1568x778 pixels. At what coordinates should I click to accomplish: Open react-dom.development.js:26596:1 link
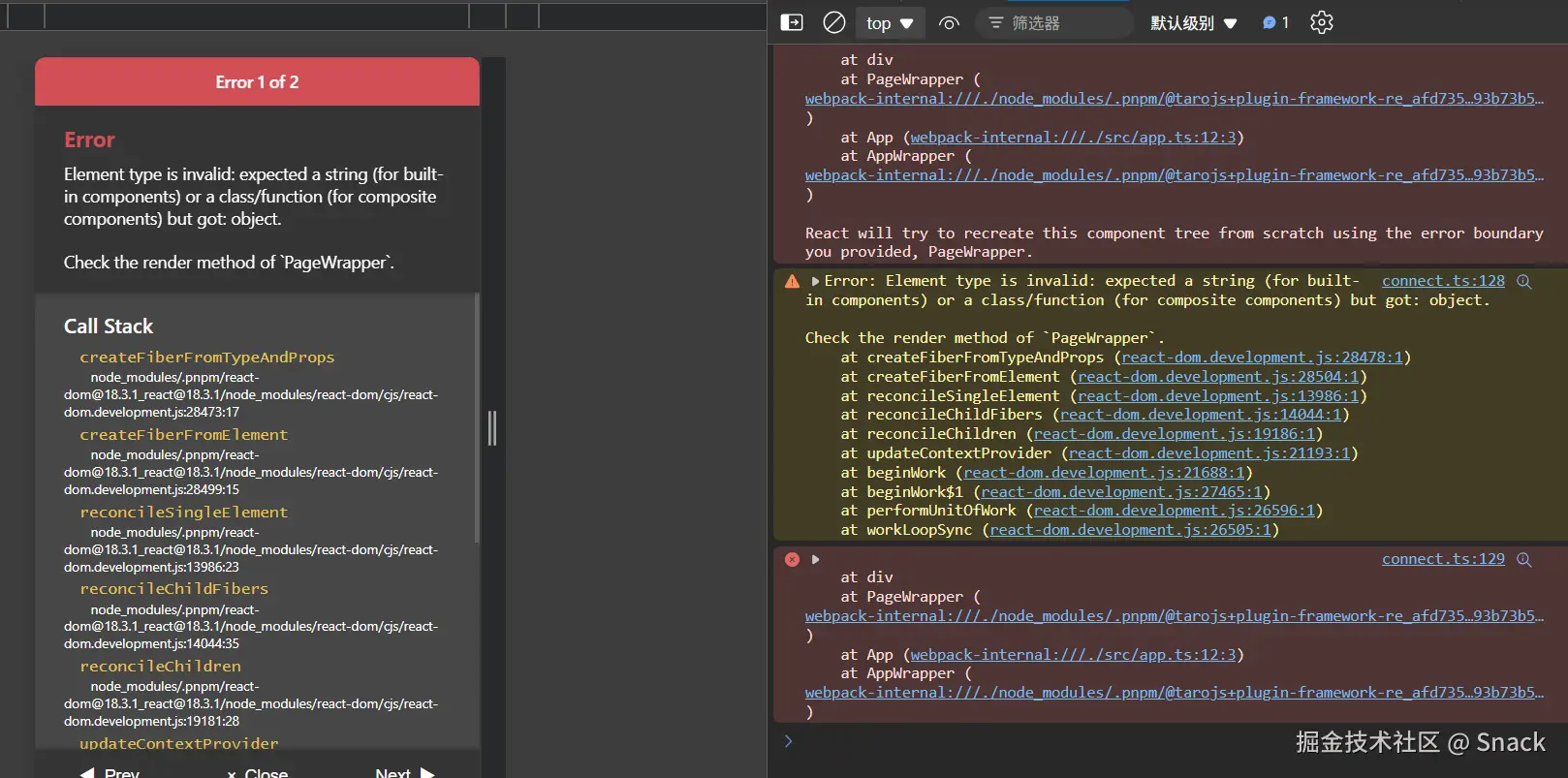[x=1175, y=511]
